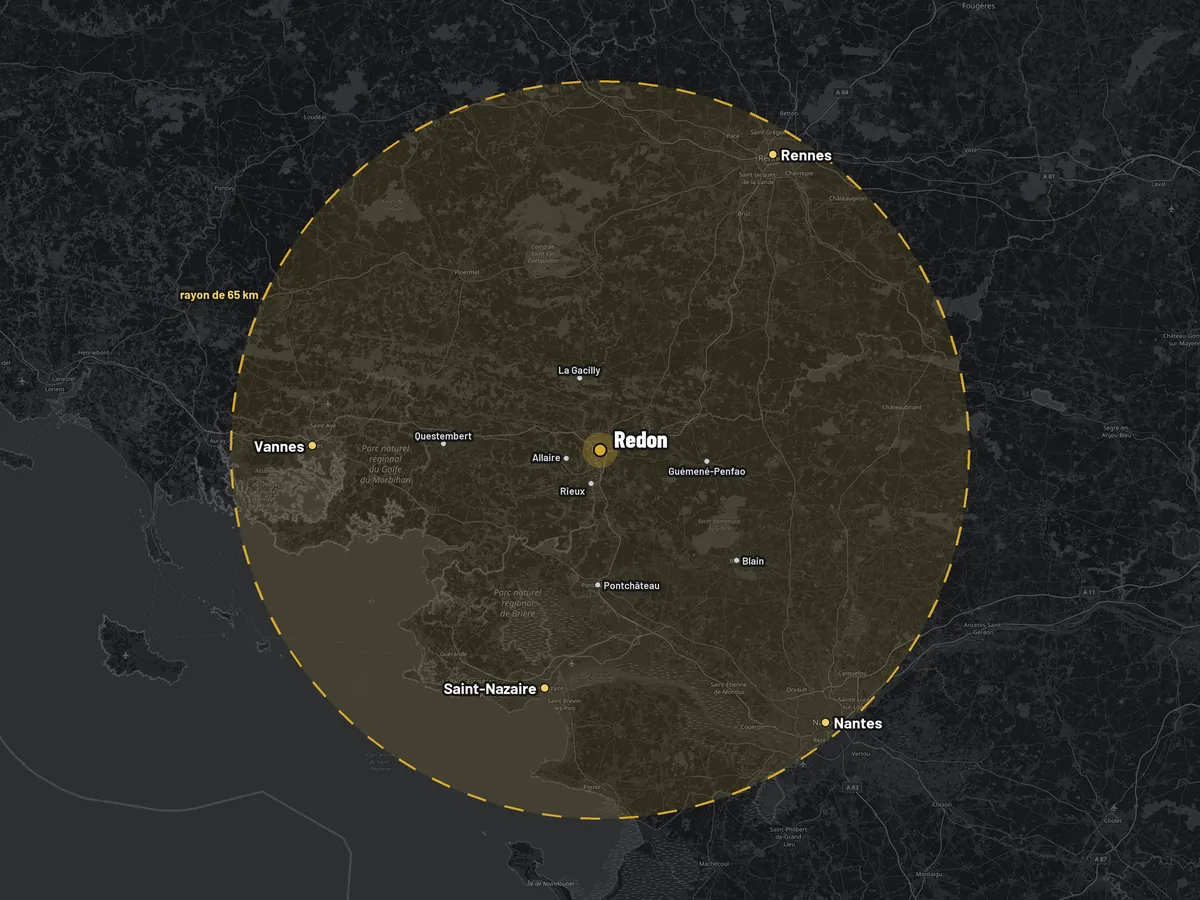The width and height of the screenshot is (1200, 900).
Task: Click the faint "Betton" map label
Action: tap(789, 114)
